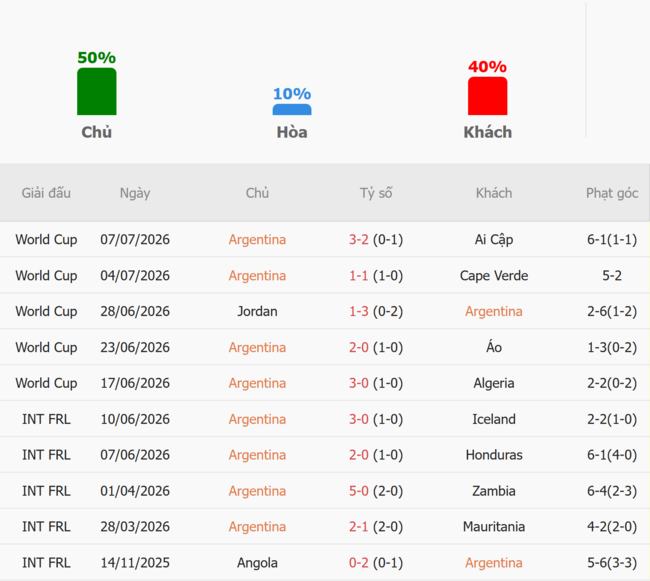Click the Phạt góc column header

click(612, 193)
